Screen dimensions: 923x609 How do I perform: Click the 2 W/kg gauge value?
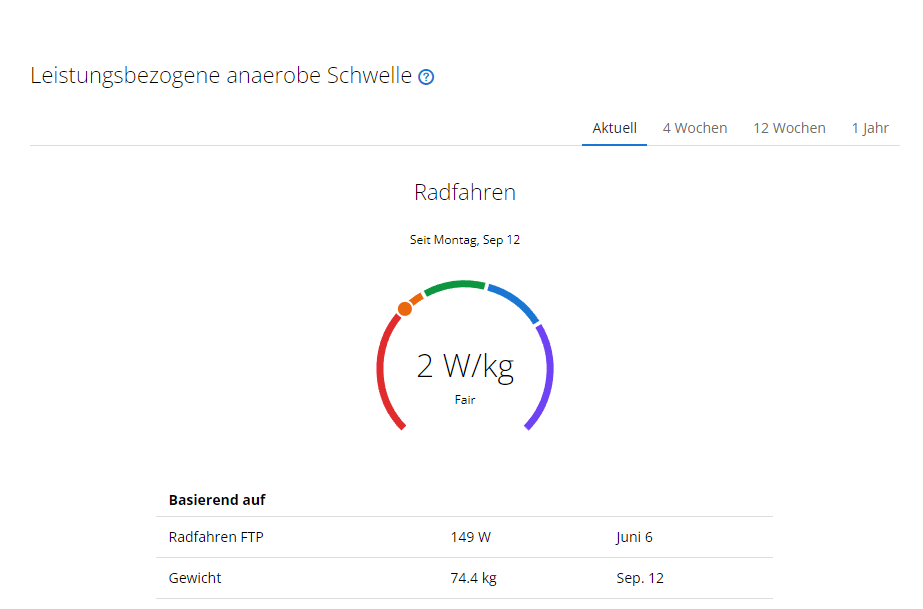click(x=465, y=367)
